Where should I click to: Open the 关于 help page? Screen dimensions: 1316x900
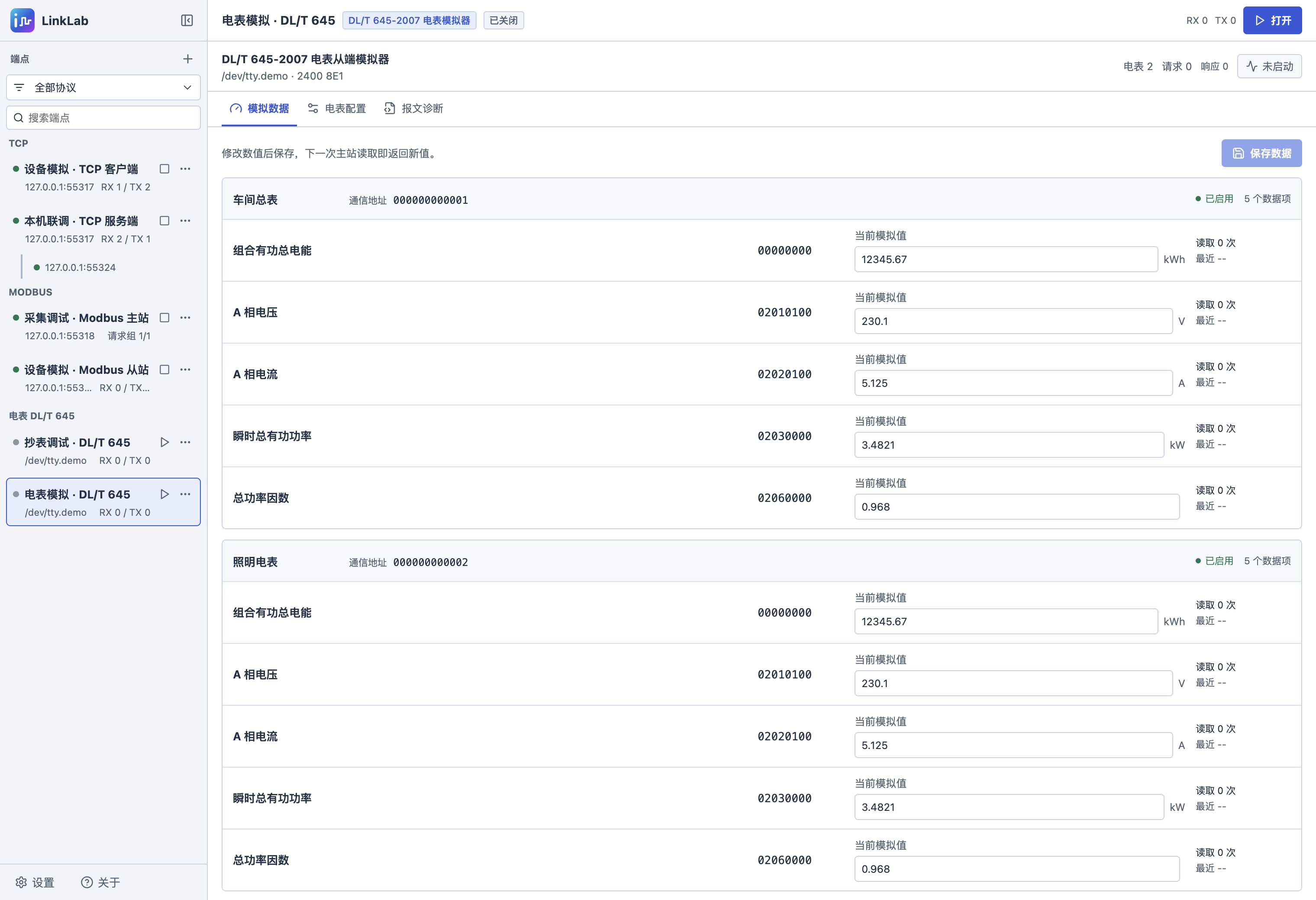click(x=101, y=882)
